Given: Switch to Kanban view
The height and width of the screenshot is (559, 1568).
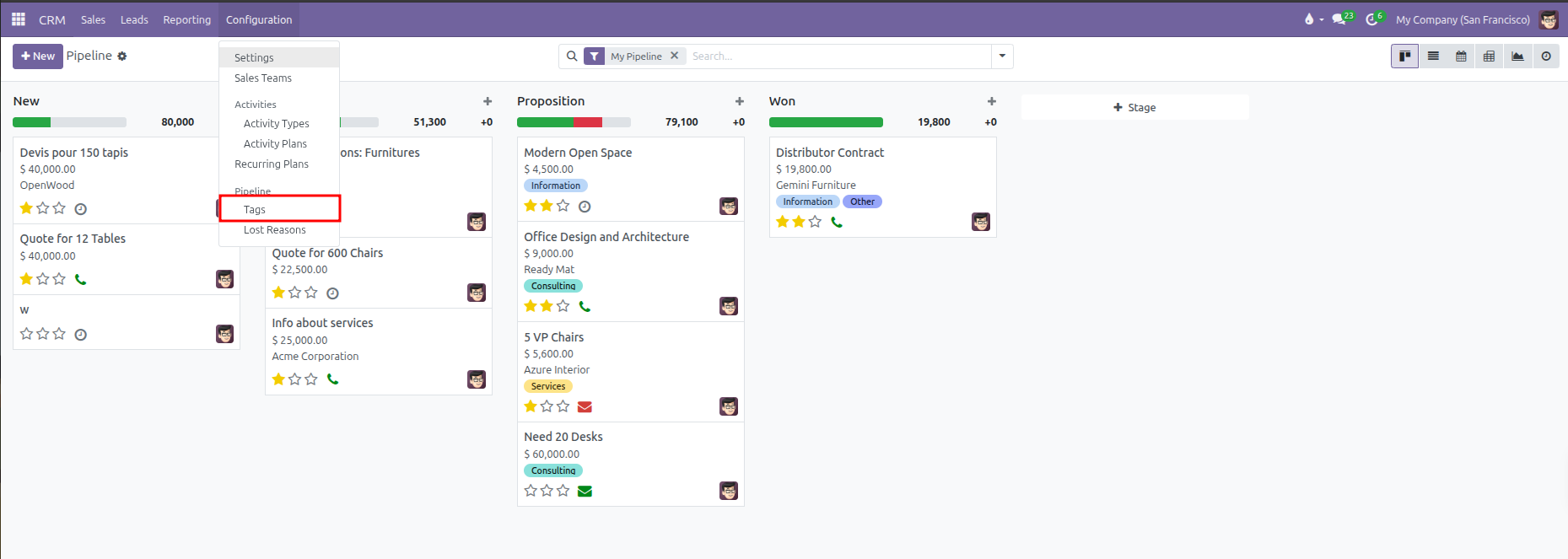Looking at the screenshot, I should tap(1404, 56).
